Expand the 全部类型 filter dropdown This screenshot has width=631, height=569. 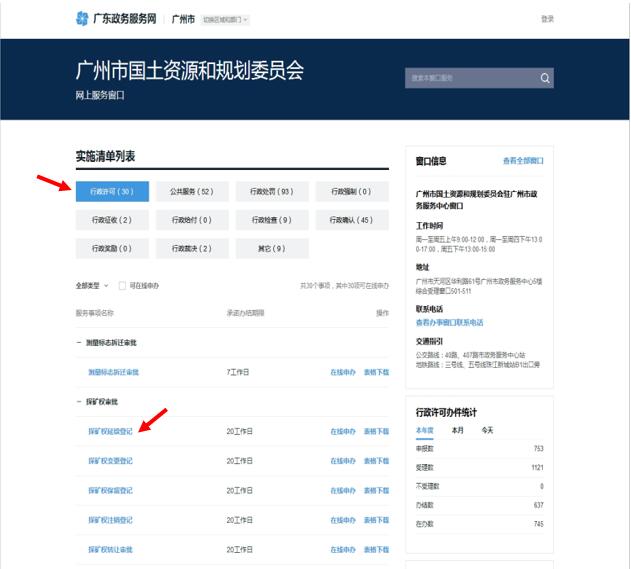pyautogui.click(x=93, y=285)
